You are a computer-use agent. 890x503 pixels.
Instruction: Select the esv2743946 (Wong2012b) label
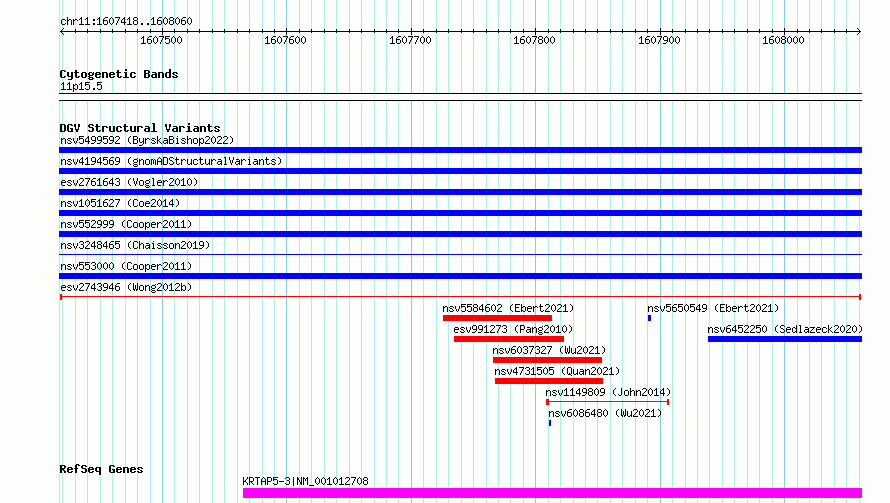pyautogui.click(x=126, y=287)
